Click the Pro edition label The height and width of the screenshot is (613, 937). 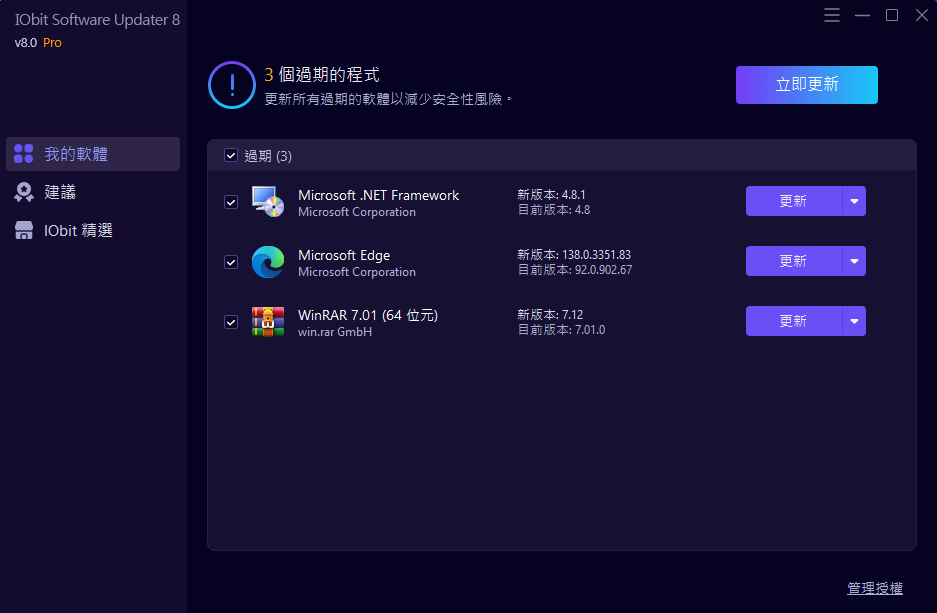(52, 43)
